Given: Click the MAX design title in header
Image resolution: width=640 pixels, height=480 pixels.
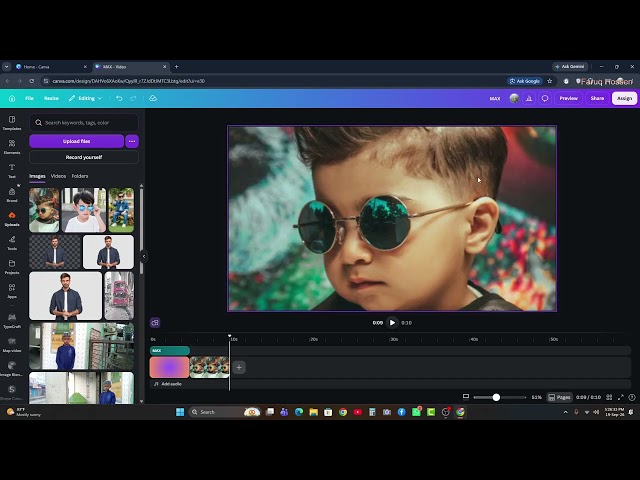Looking at the screenshot, I should (x=495, y=98).
